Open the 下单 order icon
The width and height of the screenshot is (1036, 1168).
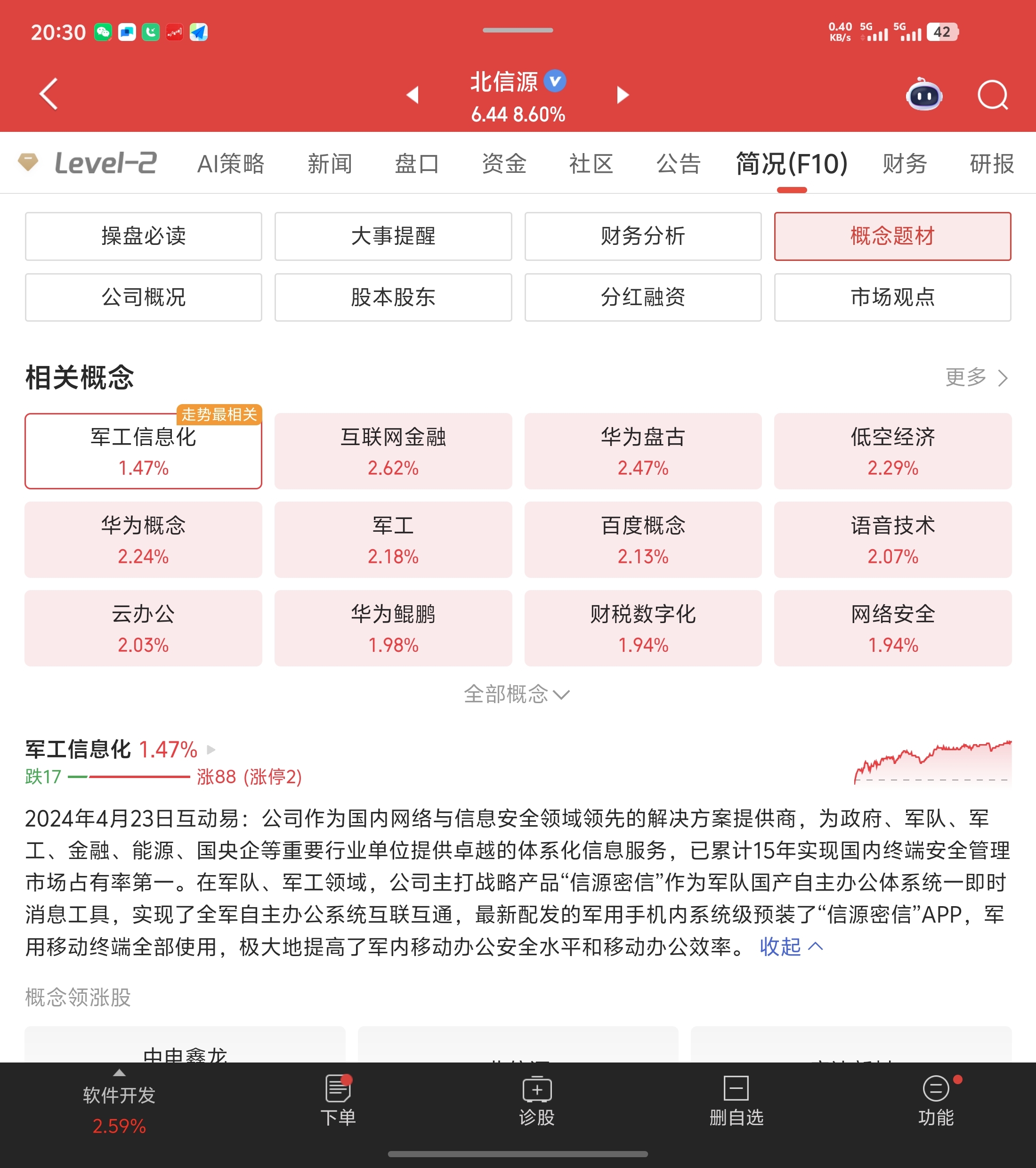click(x=338, y=1088)
